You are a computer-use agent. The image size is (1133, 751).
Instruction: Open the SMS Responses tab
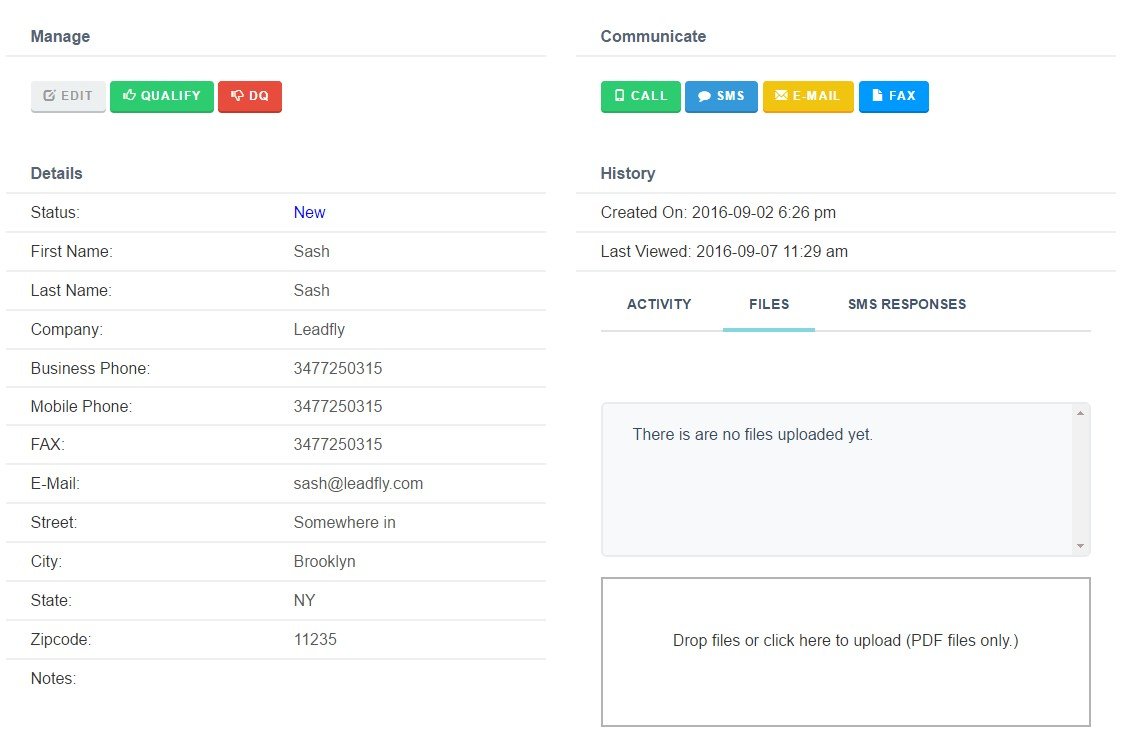(907, 304)
